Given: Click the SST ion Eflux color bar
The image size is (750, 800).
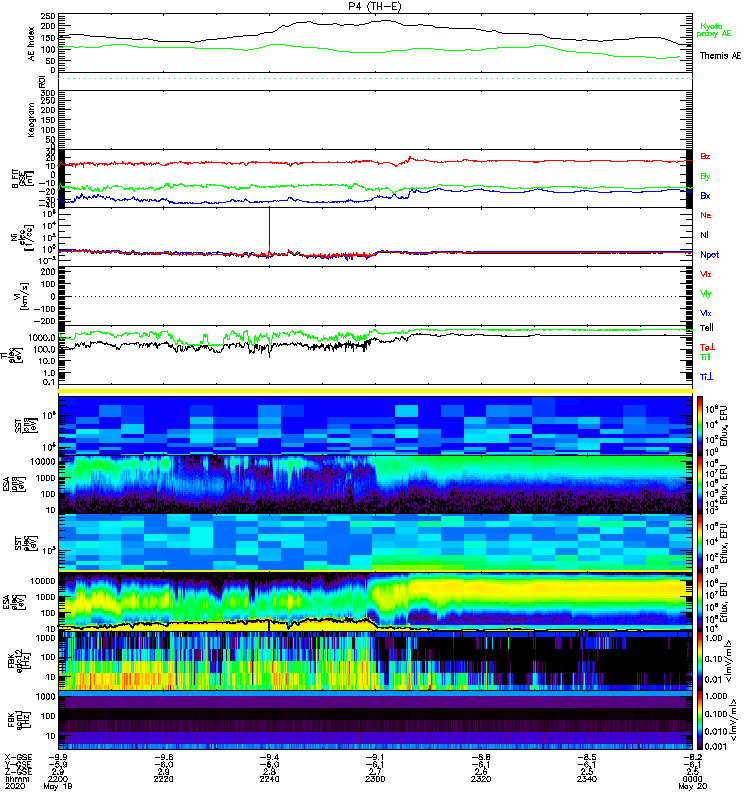Looking at the screenshot, I should (699, 424).
